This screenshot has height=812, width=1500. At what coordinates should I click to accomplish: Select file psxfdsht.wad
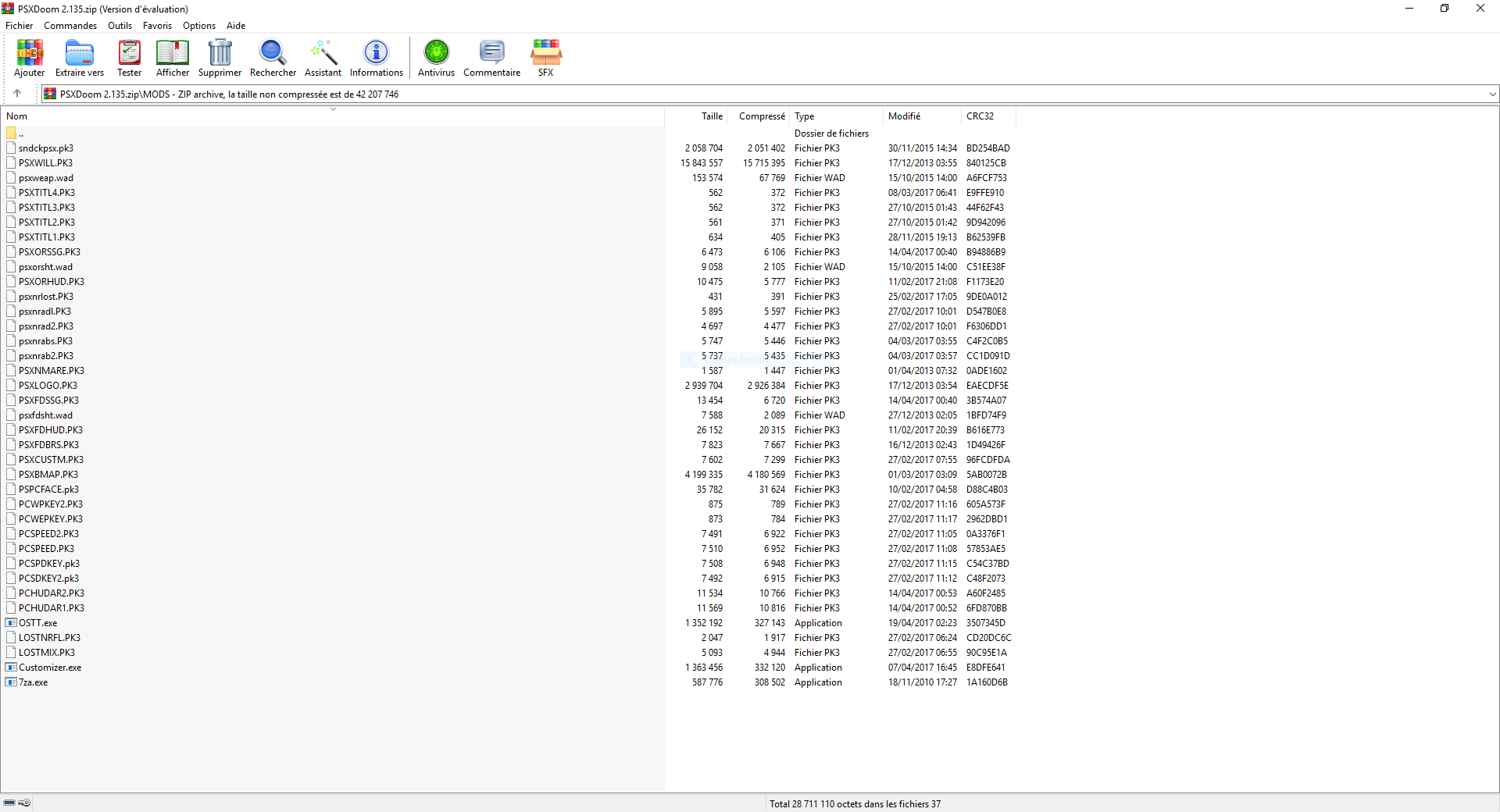point(45,415)
